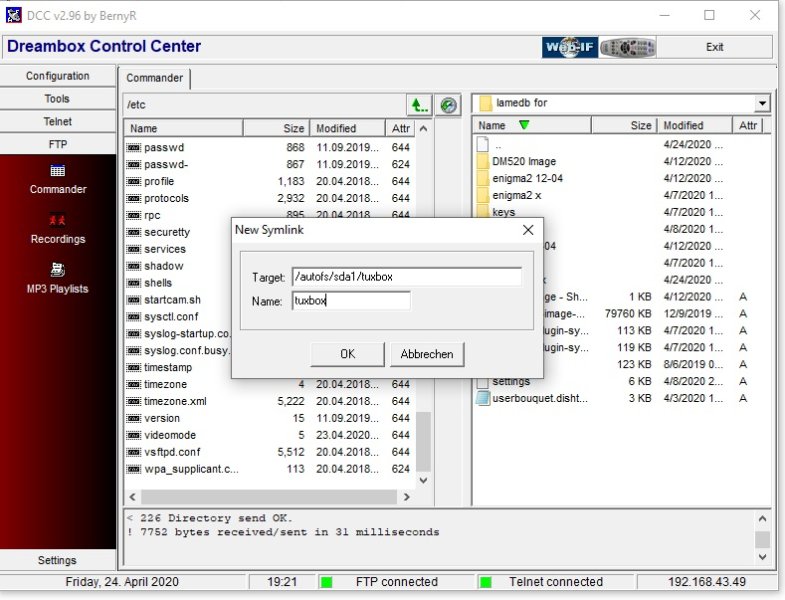Open the Tools menu item
The image size is (785, 600).
pos(58,99)
